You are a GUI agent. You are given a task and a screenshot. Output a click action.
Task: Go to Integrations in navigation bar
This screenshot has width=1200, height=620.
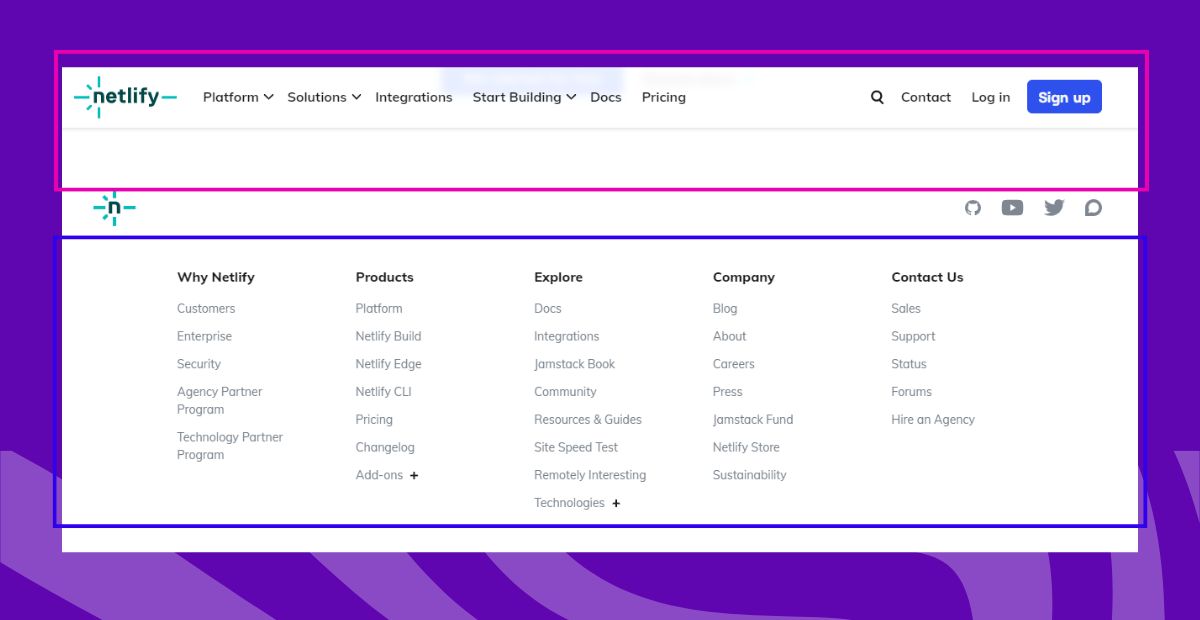click(x=414, y=97)
